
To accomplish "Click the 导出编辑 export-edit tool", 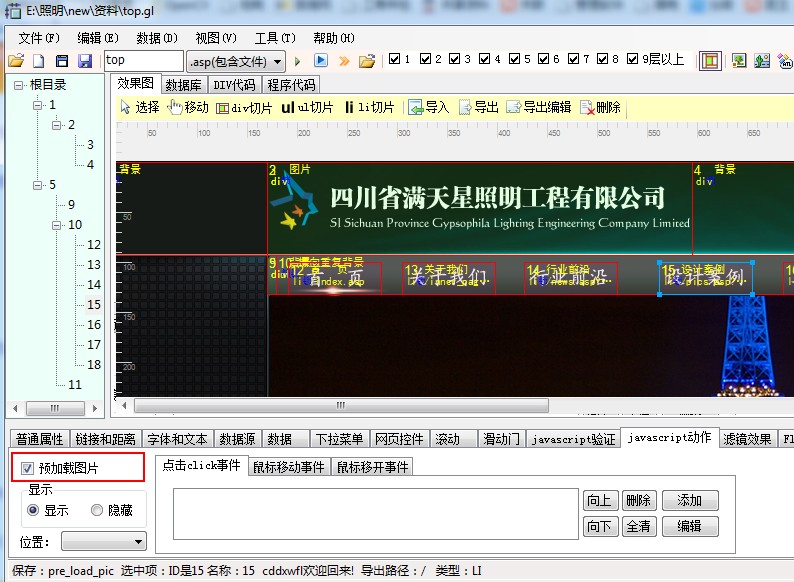I will point(539,107).
